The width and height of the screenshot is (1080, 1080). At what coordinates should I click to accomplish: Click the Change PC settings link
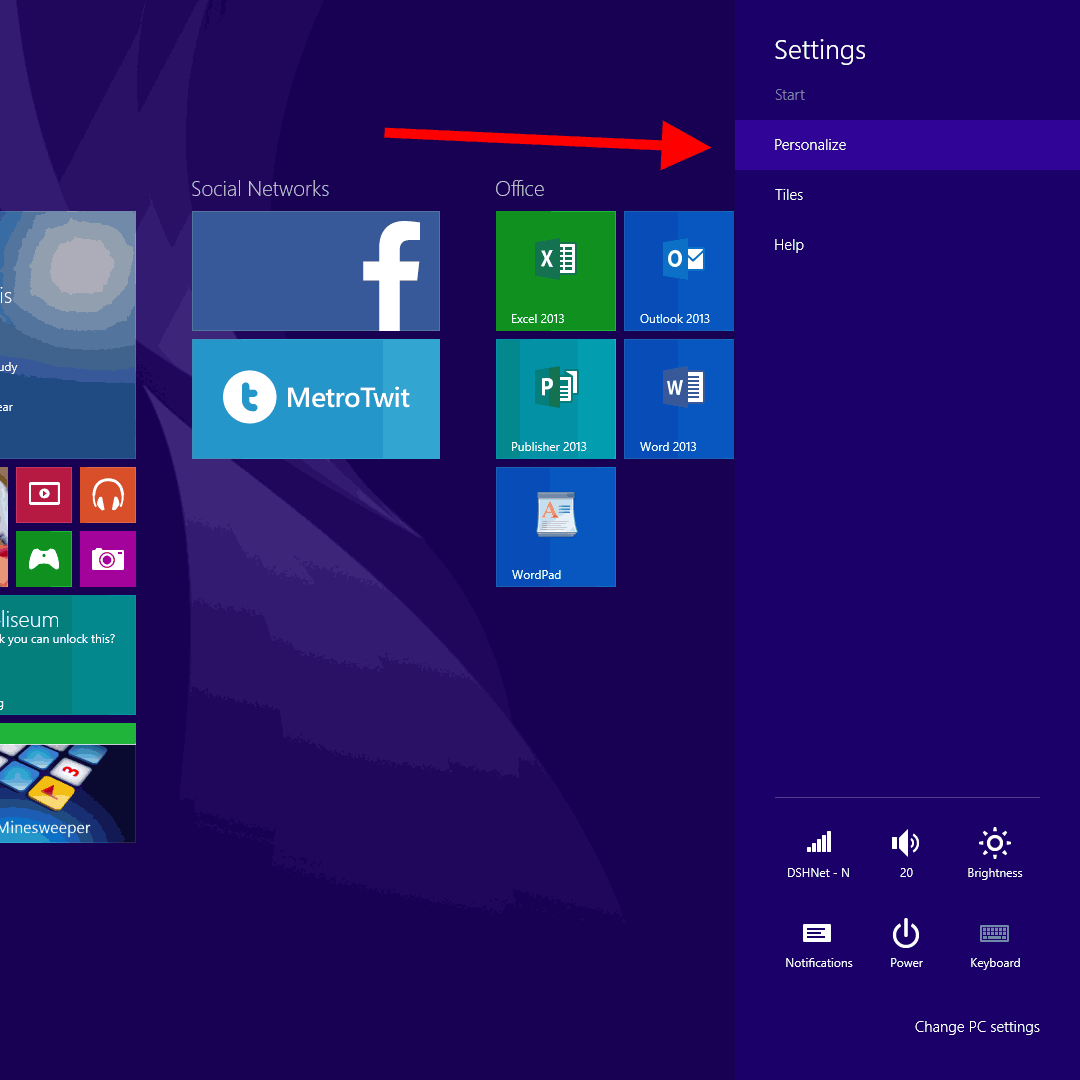point(976,1027)
